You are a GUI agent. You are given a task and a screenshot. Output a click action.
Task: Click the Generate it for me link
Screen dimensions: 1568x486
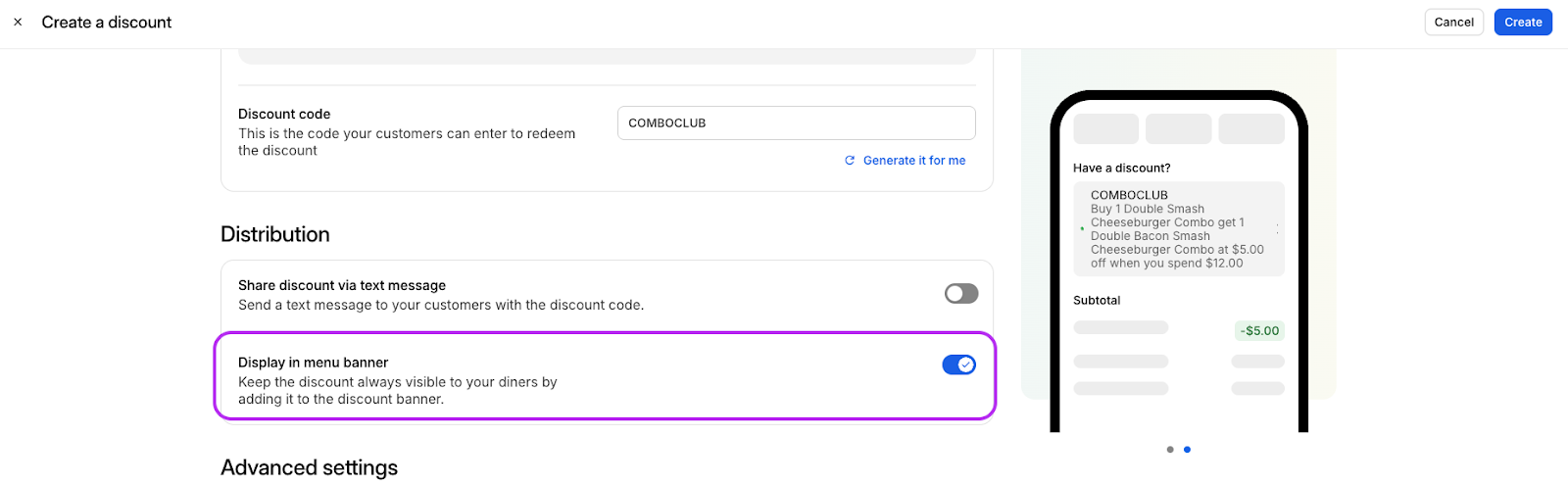914,161
